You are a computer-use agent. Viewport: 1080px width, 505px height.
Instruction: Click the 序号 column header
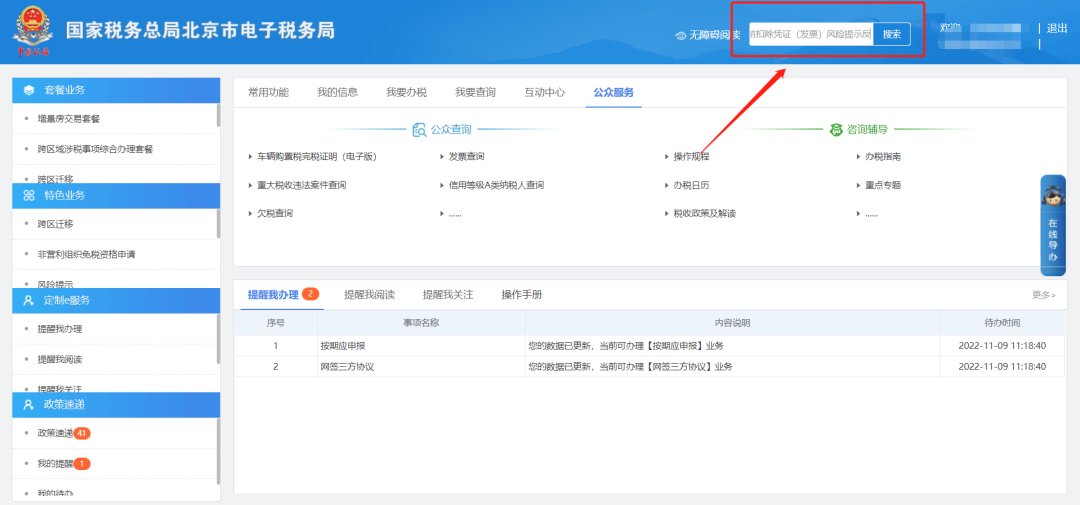(276, 322)
